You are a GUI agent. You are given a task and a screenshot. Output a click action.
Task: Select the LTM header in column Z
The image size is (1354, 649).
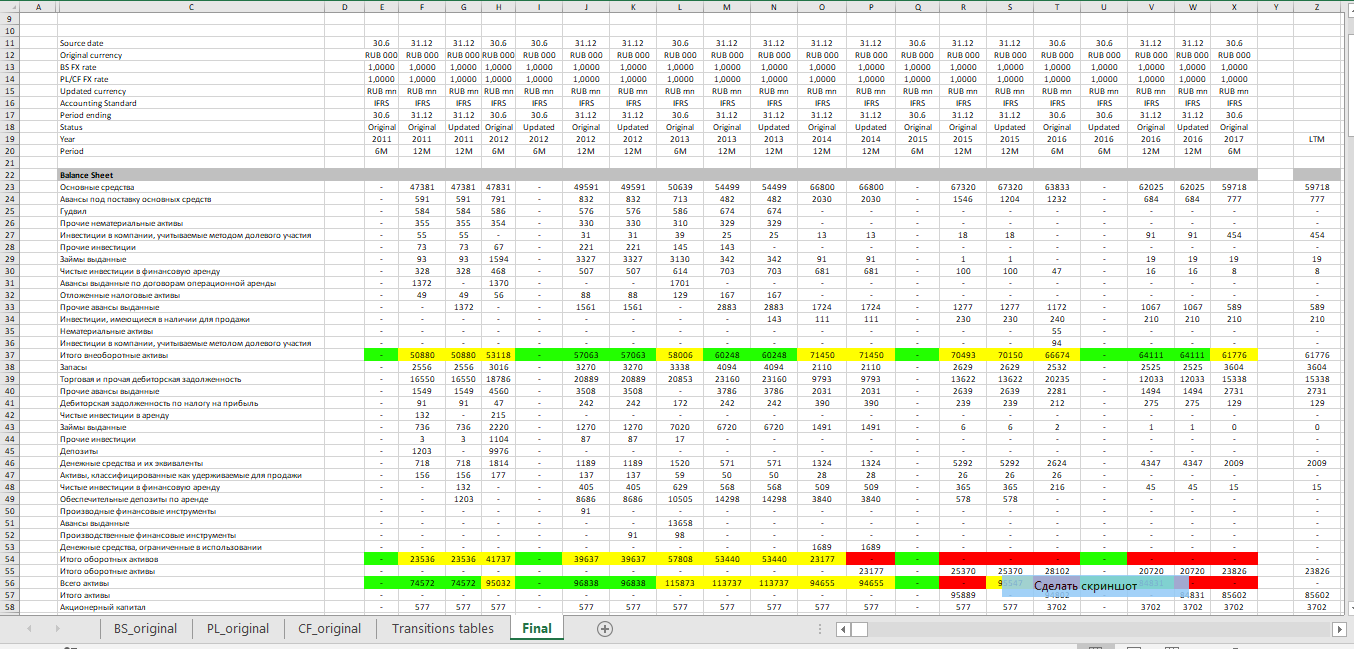click(1317, 139)
